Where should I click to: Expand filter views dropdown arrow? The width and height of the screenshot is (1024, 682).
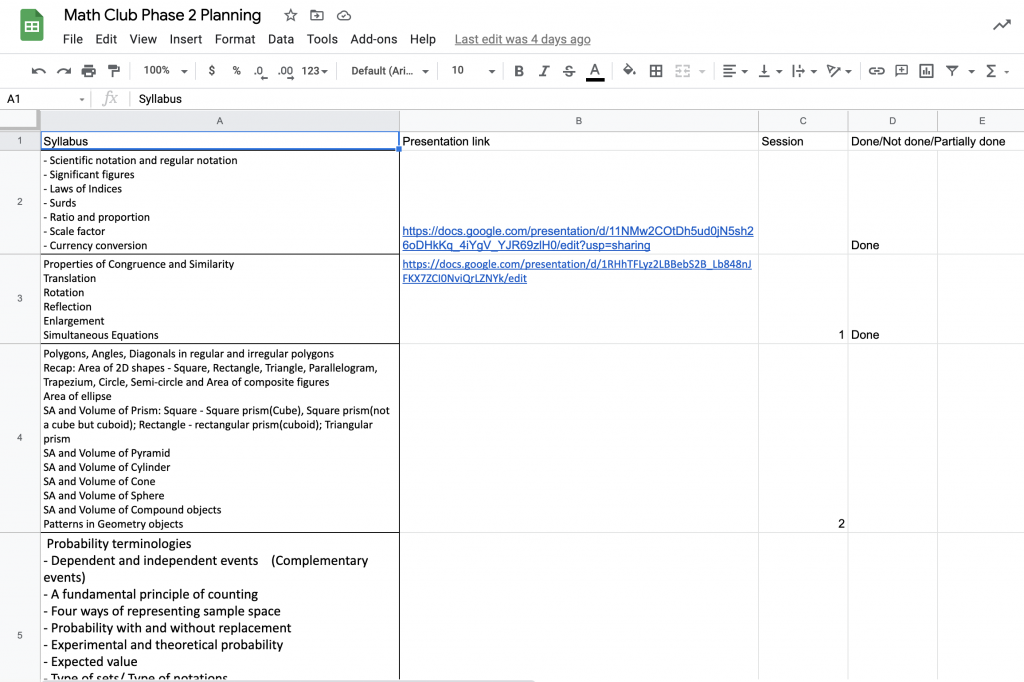[971, 71]
